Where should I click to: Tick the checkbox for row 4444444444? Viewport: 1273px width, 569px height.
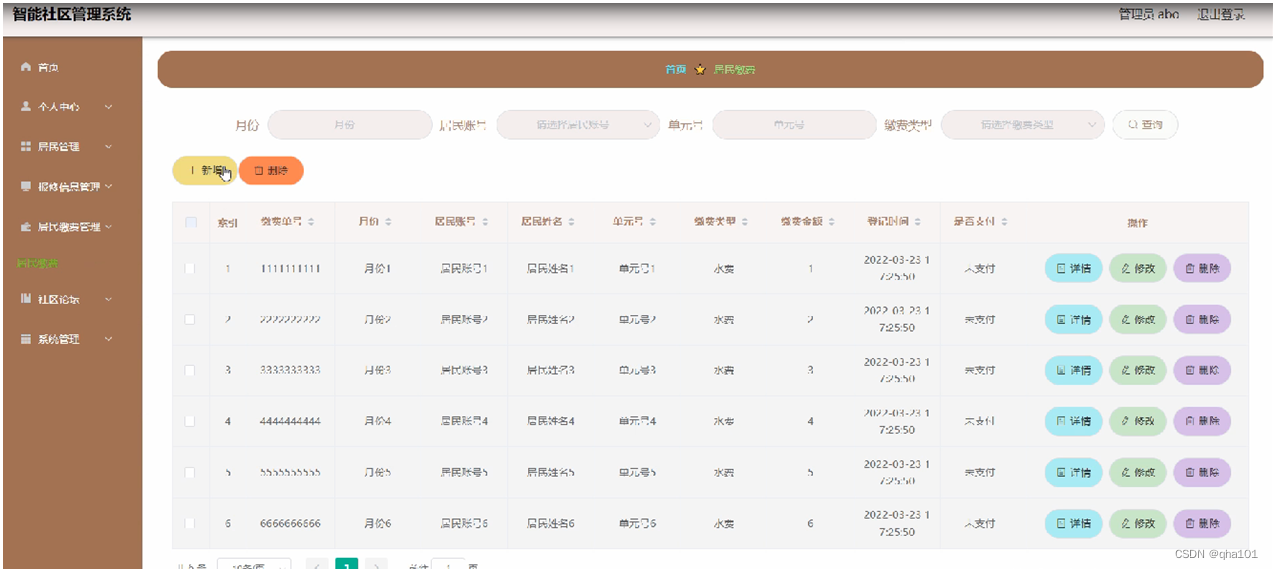(x=191, y=422)
